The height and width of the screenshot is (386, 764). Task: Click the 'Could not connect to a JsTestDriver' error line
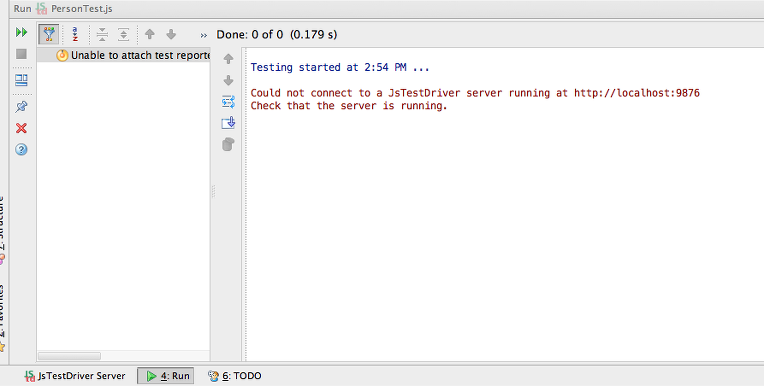[x=475, y=93]
